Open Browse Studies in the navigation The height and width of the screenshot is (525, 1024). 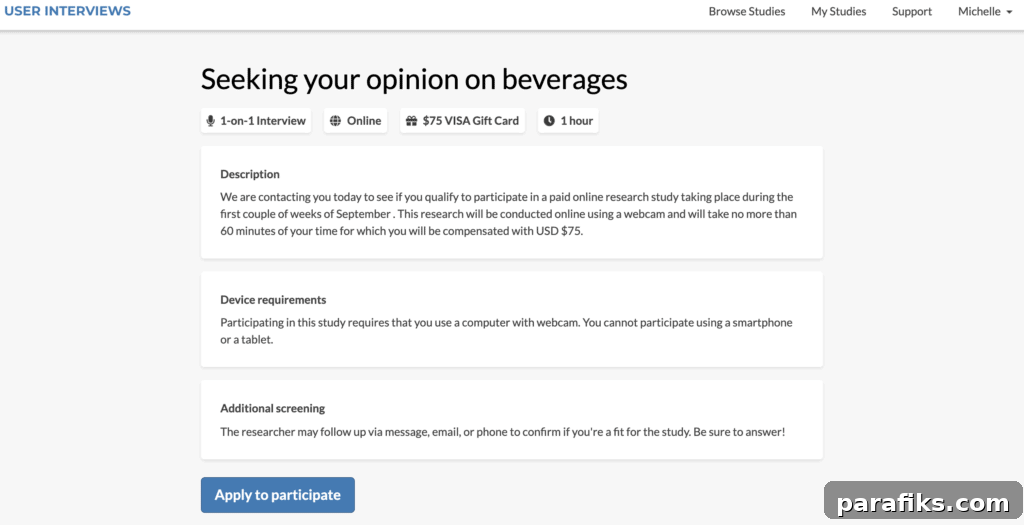[x=747, y=12]
